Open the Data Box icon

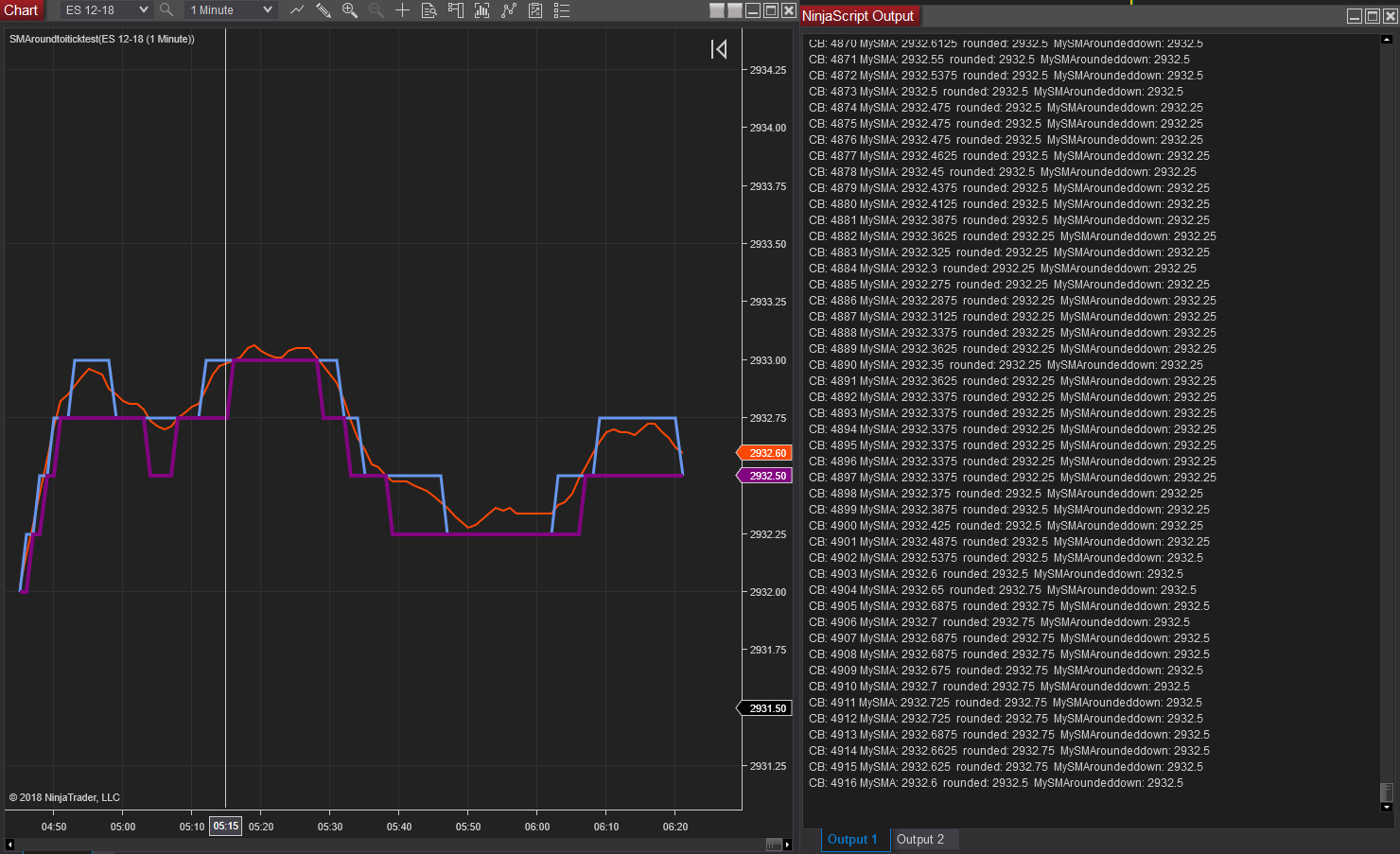(x=429, y=10)
